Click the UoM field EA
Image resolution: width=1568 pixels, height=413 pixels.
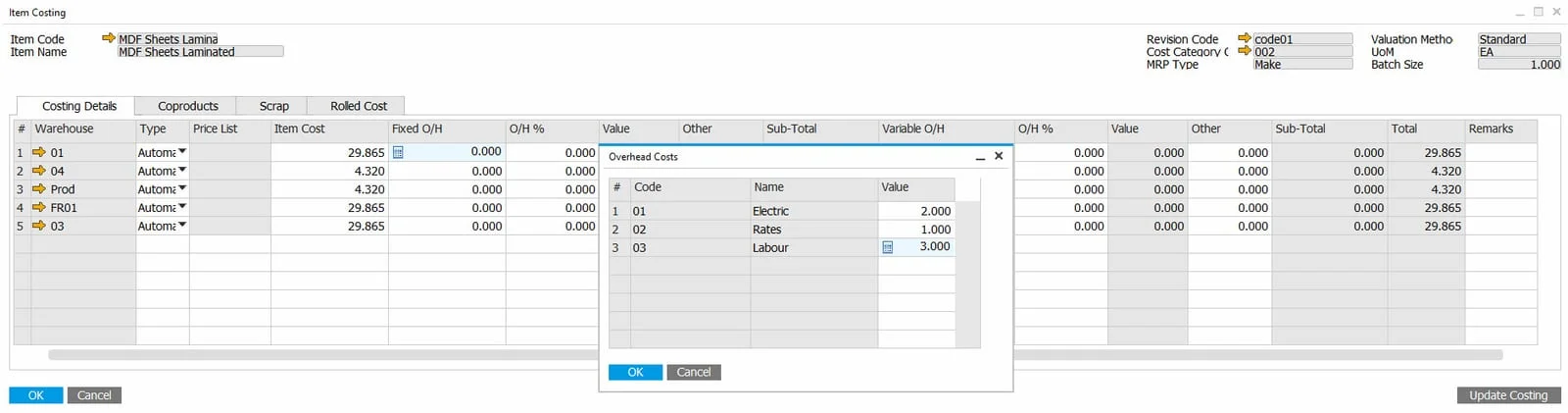pyautogui.click(x=1519, y=52)
